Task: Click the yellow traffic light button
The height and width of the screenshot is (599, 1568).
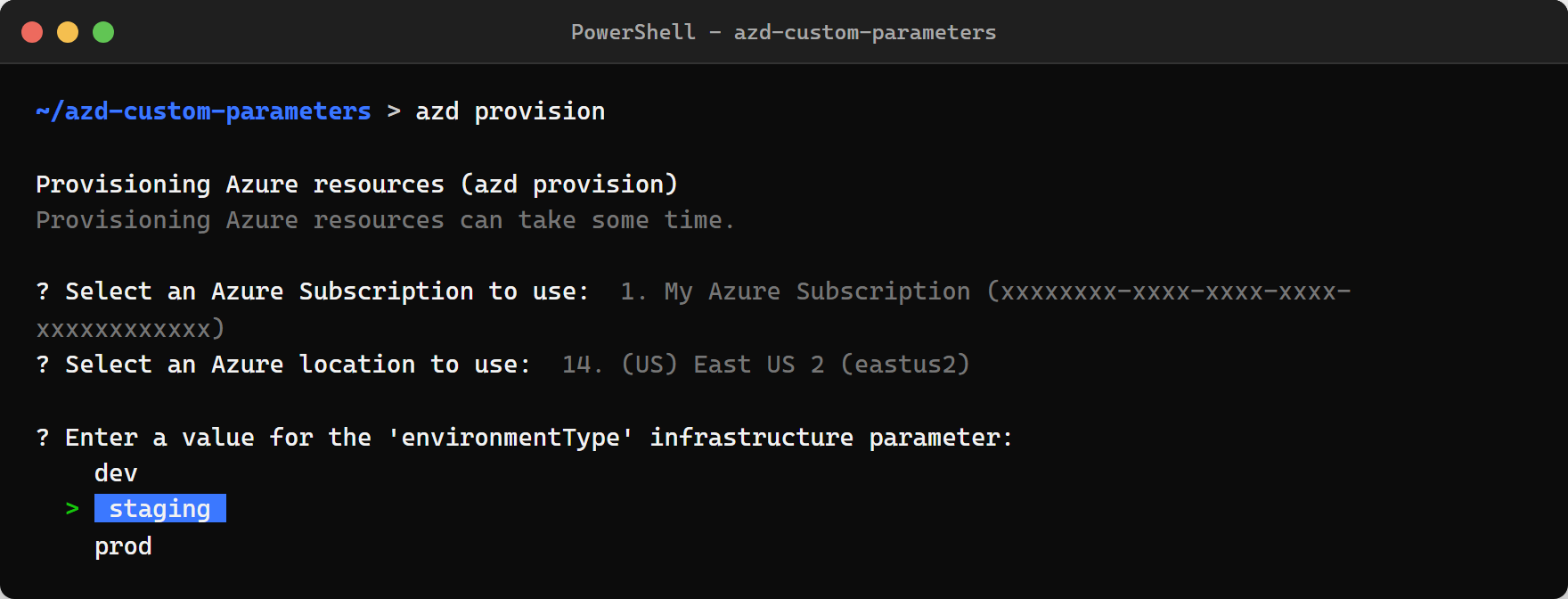Action: pyautogui.click(x=68, y=31)
